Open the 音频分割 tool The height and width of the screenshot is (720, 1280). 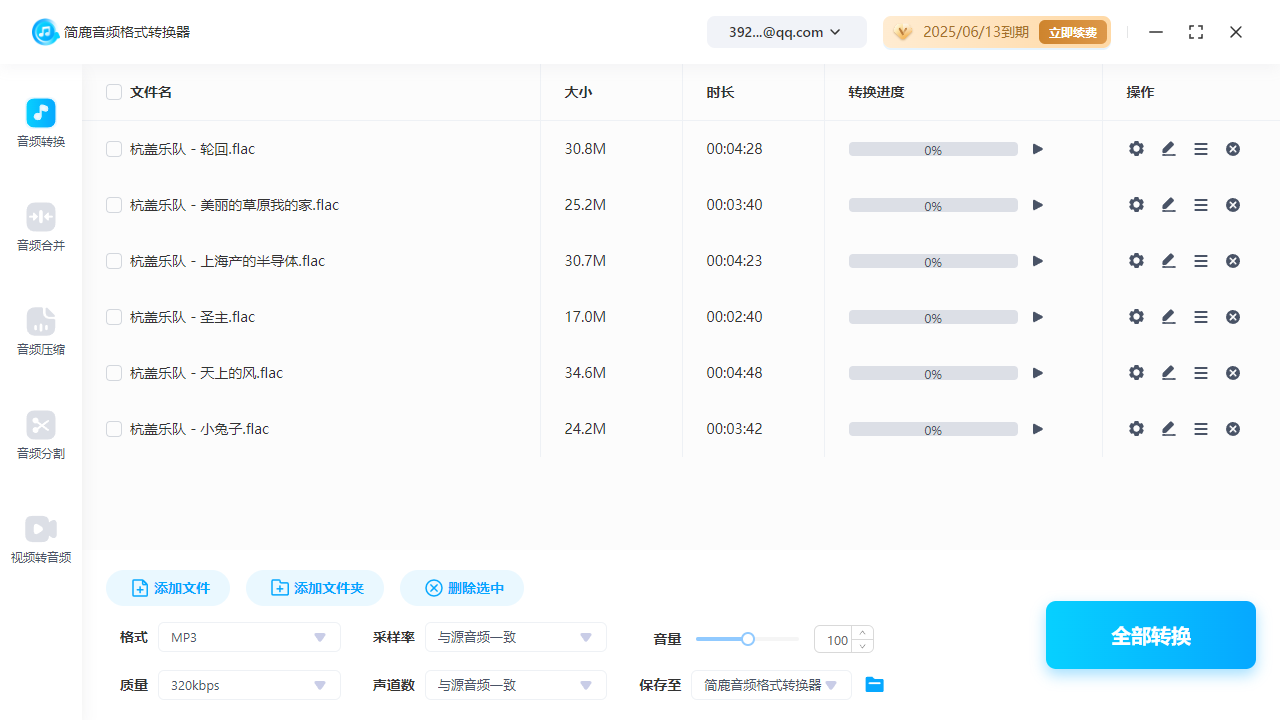[41, 435]
